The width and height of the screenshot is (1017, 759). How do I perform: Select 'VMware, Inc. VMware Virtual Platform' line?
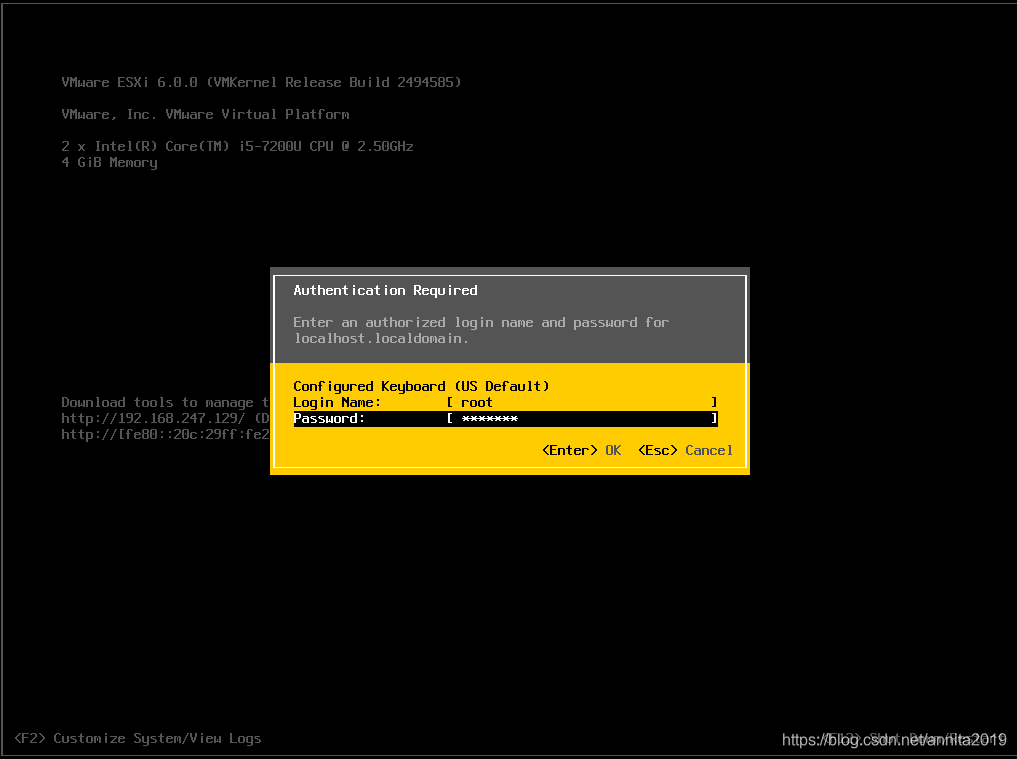coord(205,114)
